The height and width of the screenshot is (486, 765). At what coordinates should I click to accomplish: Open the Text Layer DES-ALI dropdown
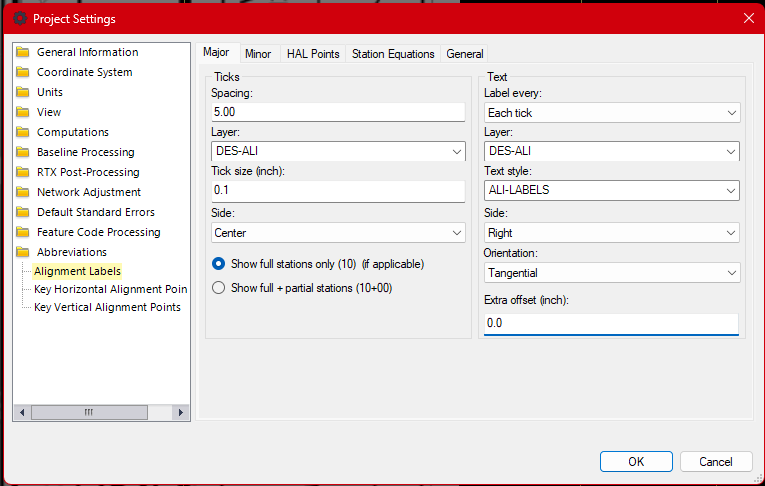coord(612,151)
